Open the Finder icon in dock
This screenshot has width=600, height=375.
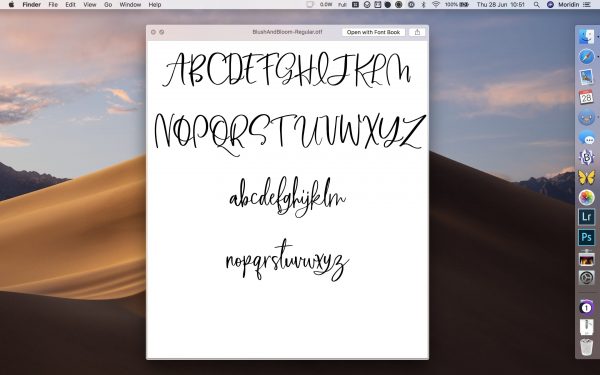pyautogui.click(x=586, y=37)
